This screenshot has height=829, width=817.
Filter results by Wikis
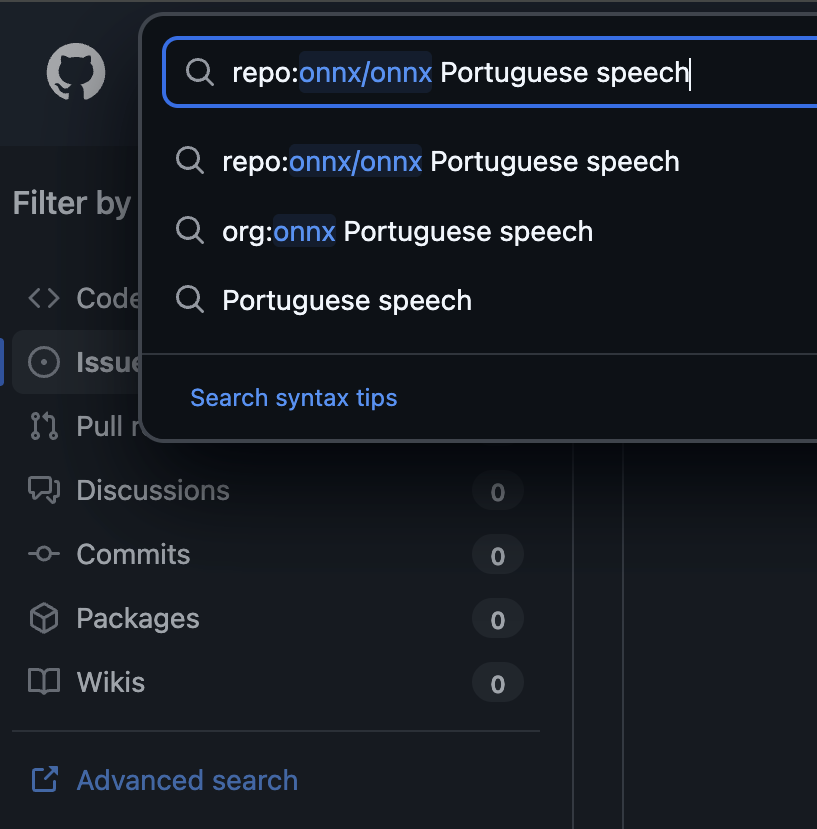[x=110, y=683]
